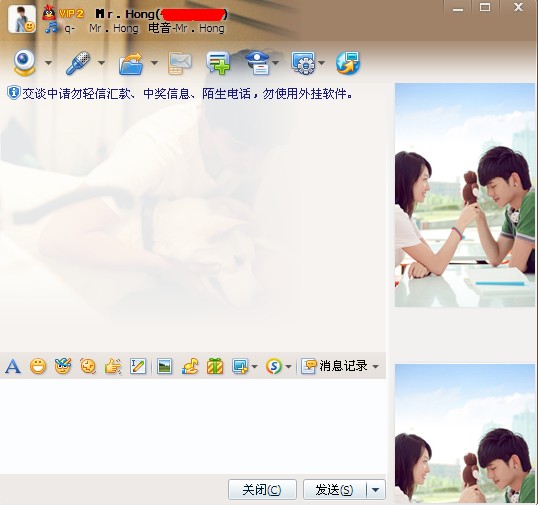Screen dimensions: 538x505
Task: Send SMS with phone envelope icon
Action: point(180,63)
